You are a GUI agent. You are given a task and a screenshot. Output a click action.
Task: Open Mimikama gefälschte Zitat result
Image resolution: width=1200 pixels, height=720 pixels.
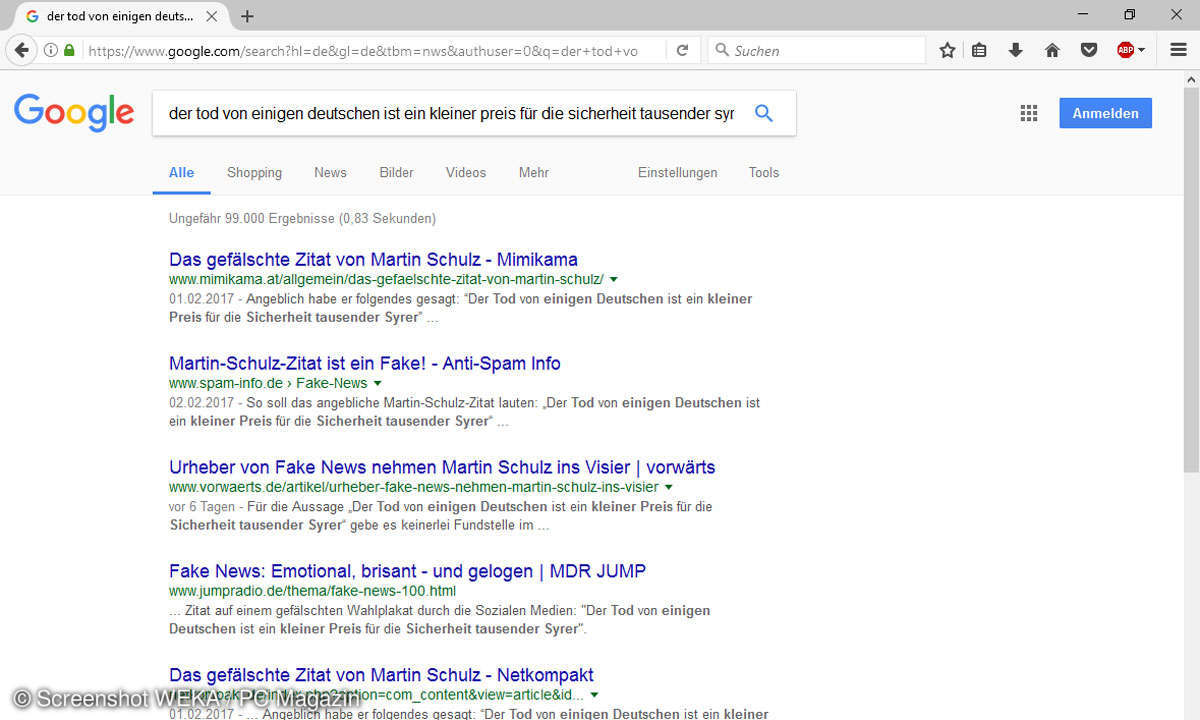tap(373, 259)
